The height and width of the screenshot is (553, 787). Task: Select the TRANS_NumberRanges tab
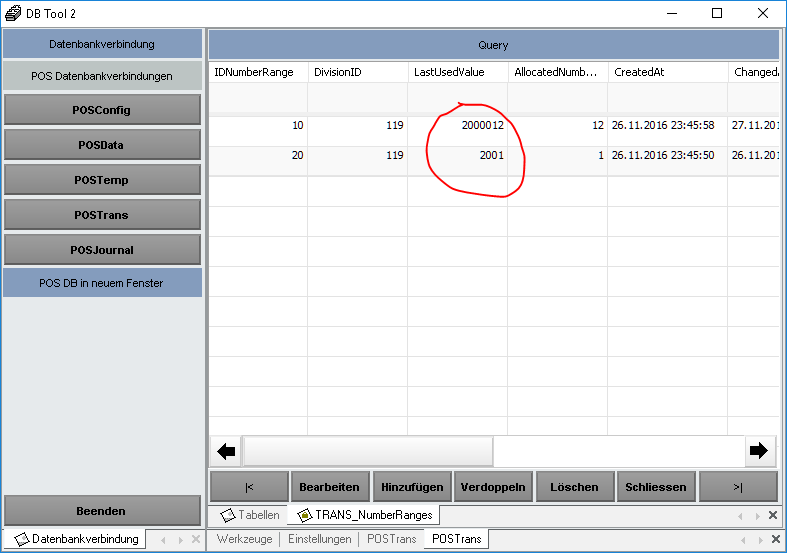[x=363, y=515]
